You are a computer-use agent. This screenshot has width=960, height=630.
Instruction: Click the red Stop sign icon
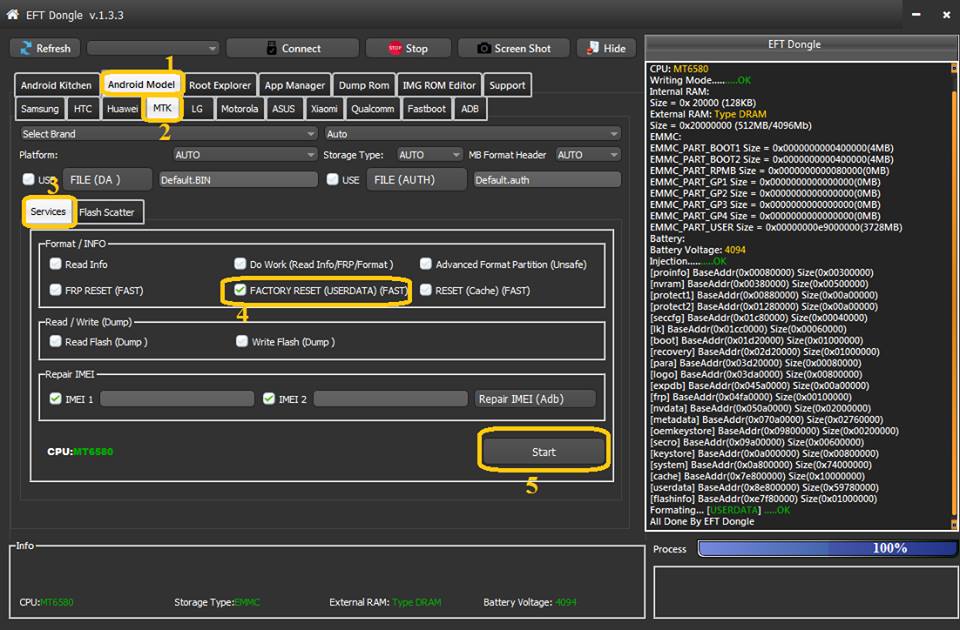pos(395,48)
